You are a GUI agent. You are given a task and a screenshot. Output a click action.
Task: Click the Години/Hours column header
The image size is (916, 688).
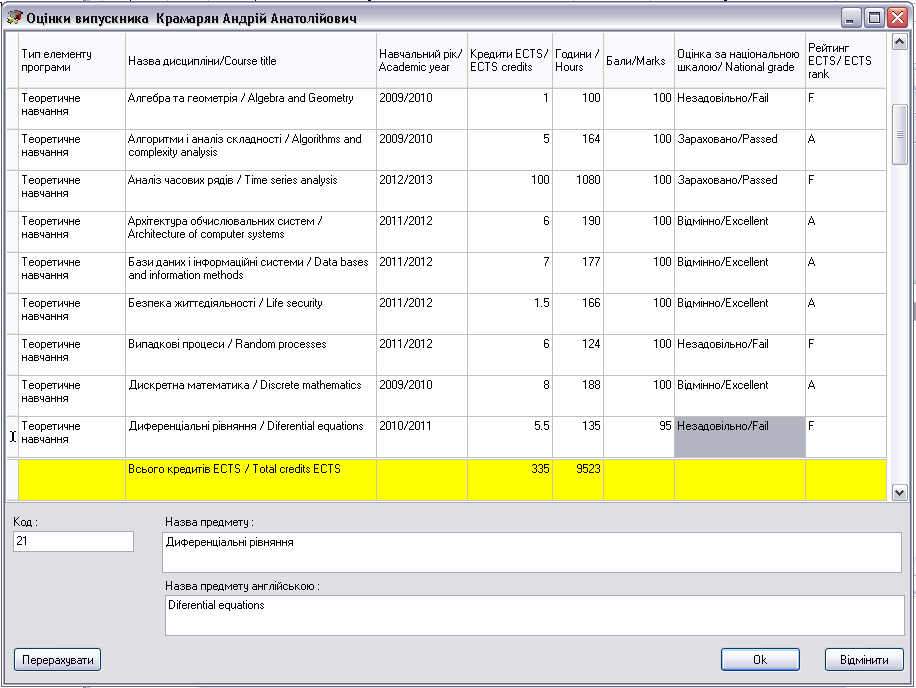point(578,61)
